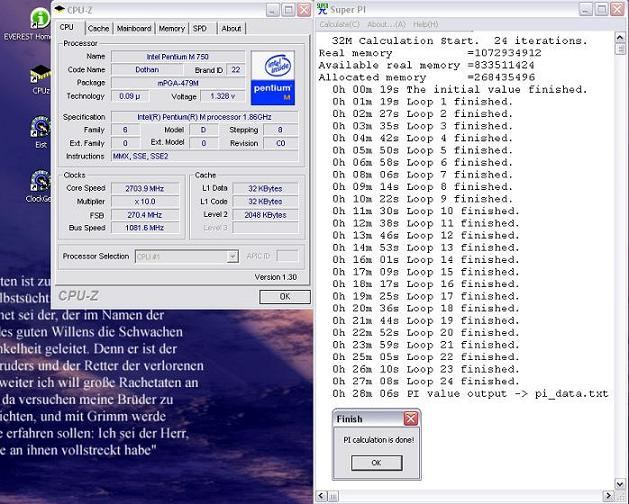Click the '32M Calculation Start' line
Image resolution: width=629 pixels, height=504 pixels.
(x=459, y=41)
